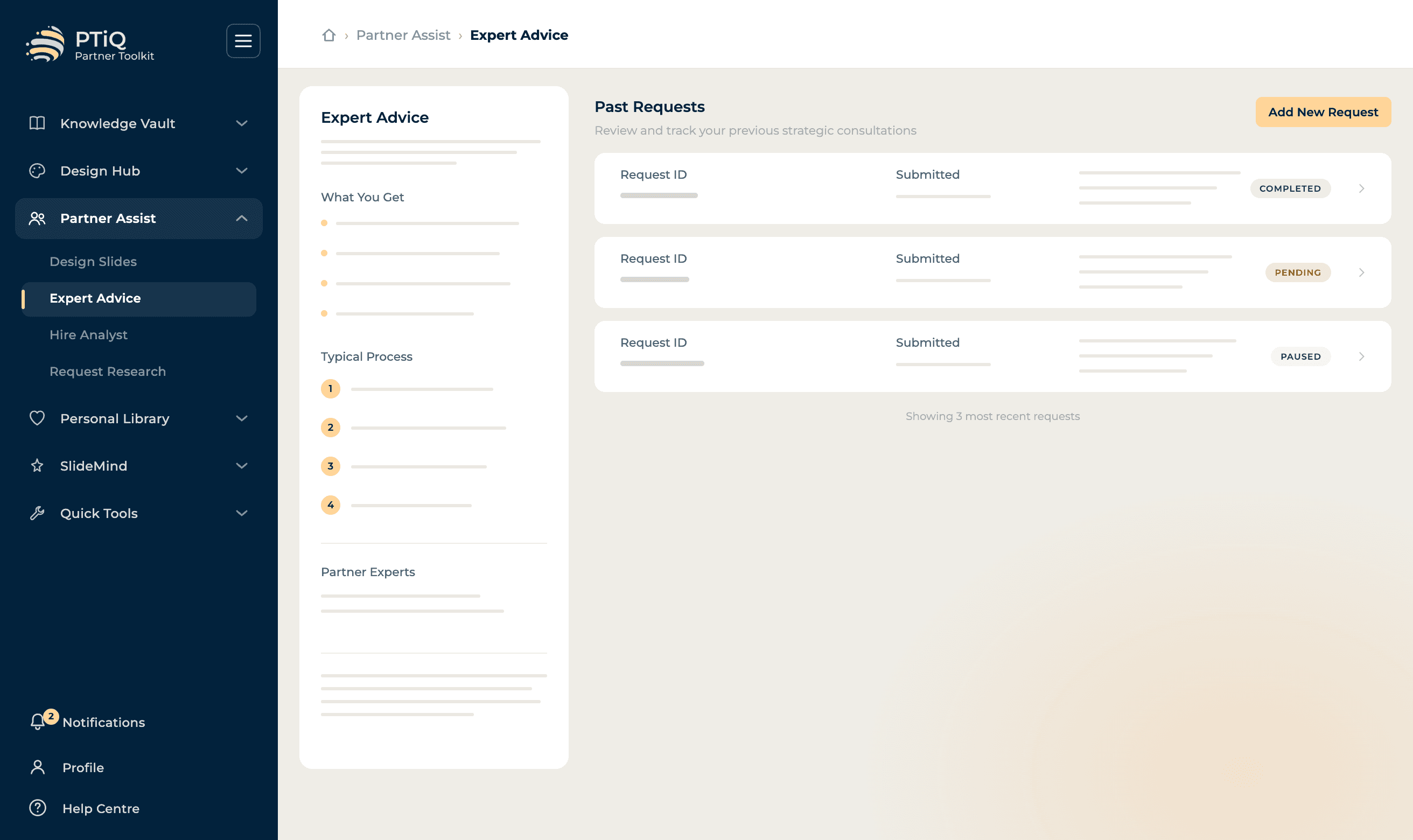Click Request ID label in PENDING row
1413x840 pixels.
tap(654, 258)
